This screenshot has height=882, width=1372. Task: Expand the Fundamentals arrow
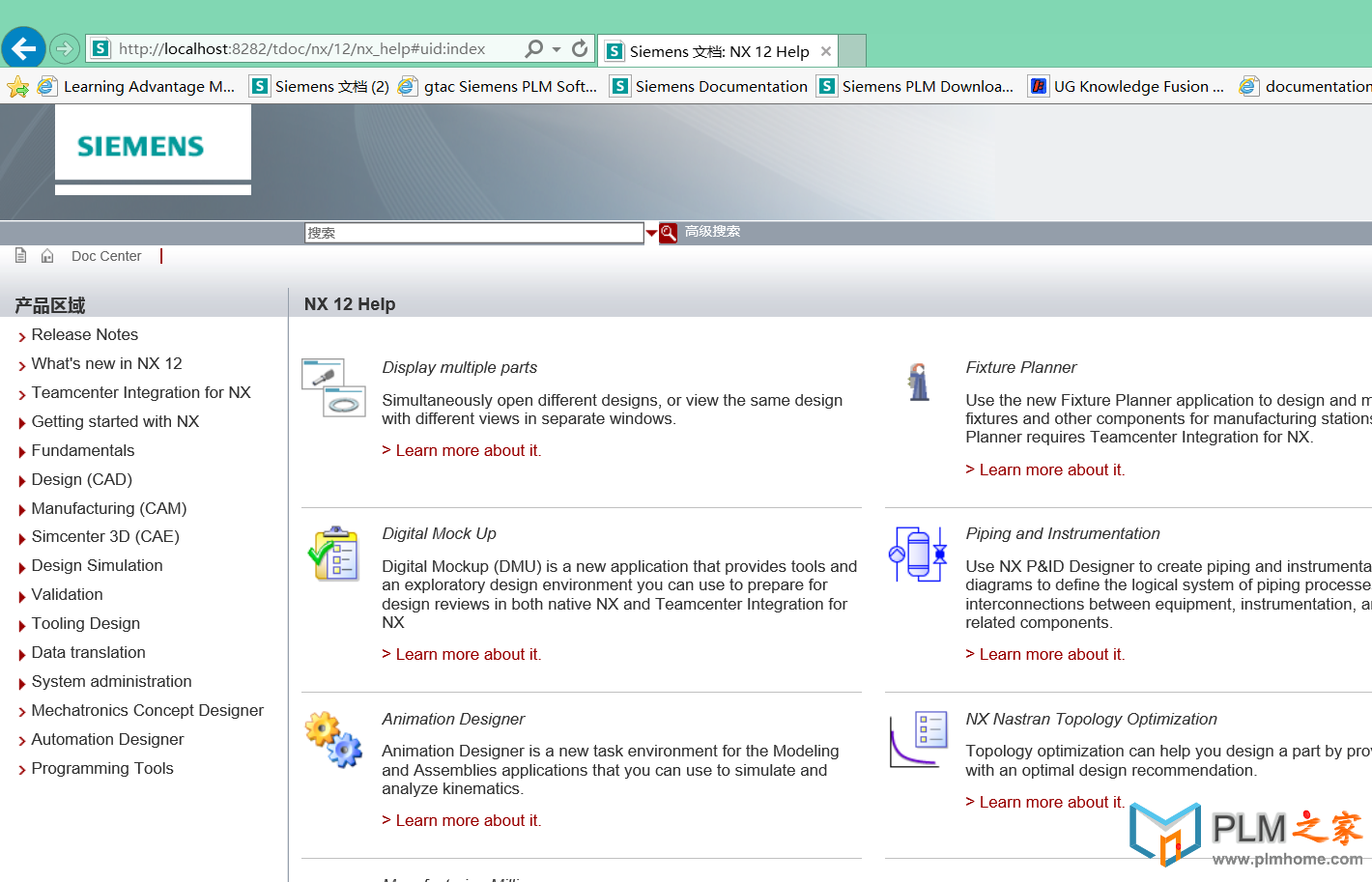point(22,452)
